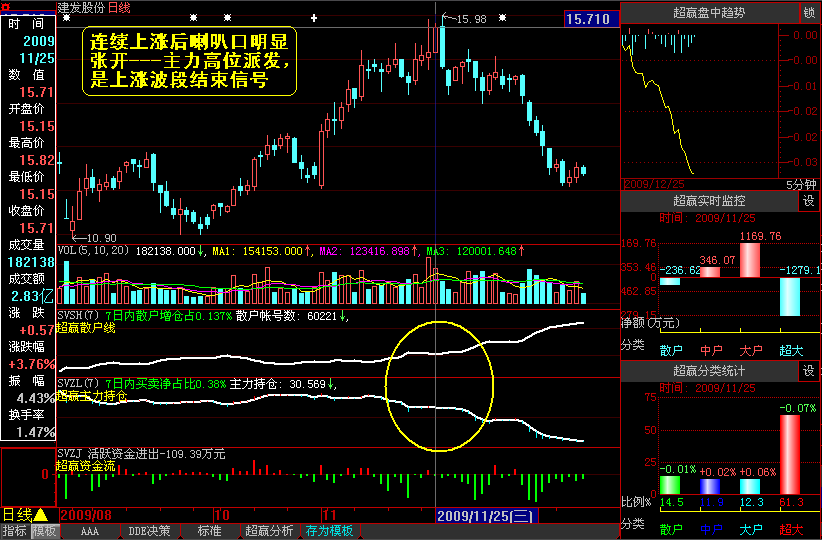Click the 2009/11/25 date marker on timeline
The width and height of the screenshot is (822, 540).
pos(487,514)
